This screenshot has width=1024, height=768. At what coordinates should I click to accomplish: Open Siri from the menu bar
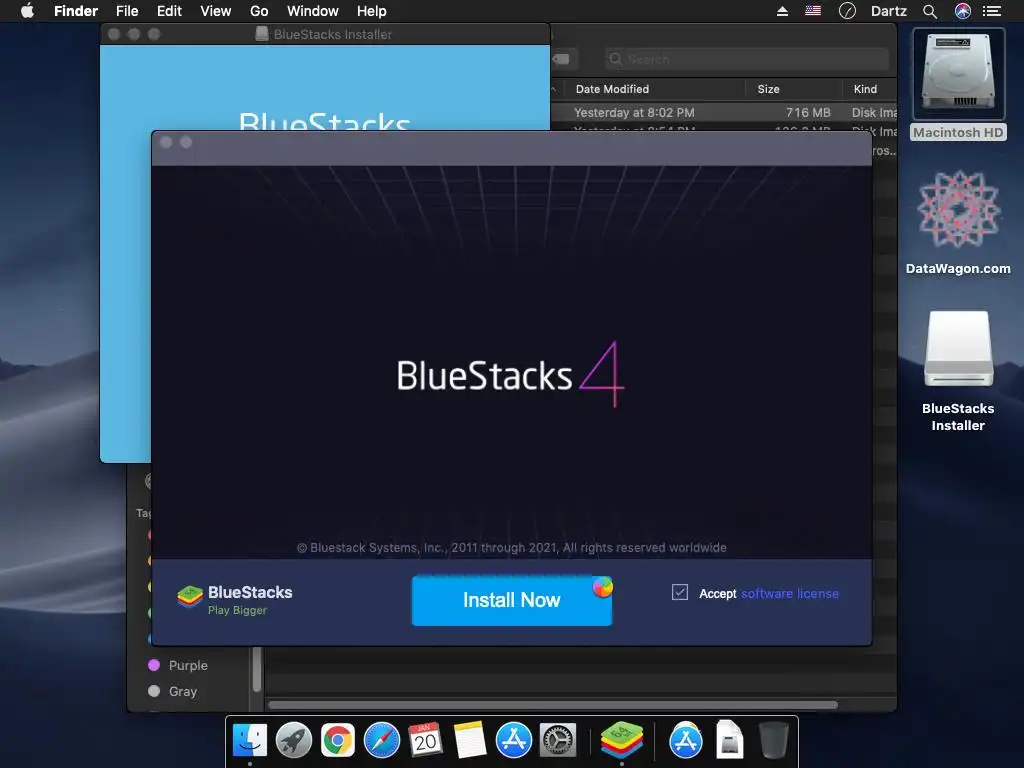click(963, 11)
